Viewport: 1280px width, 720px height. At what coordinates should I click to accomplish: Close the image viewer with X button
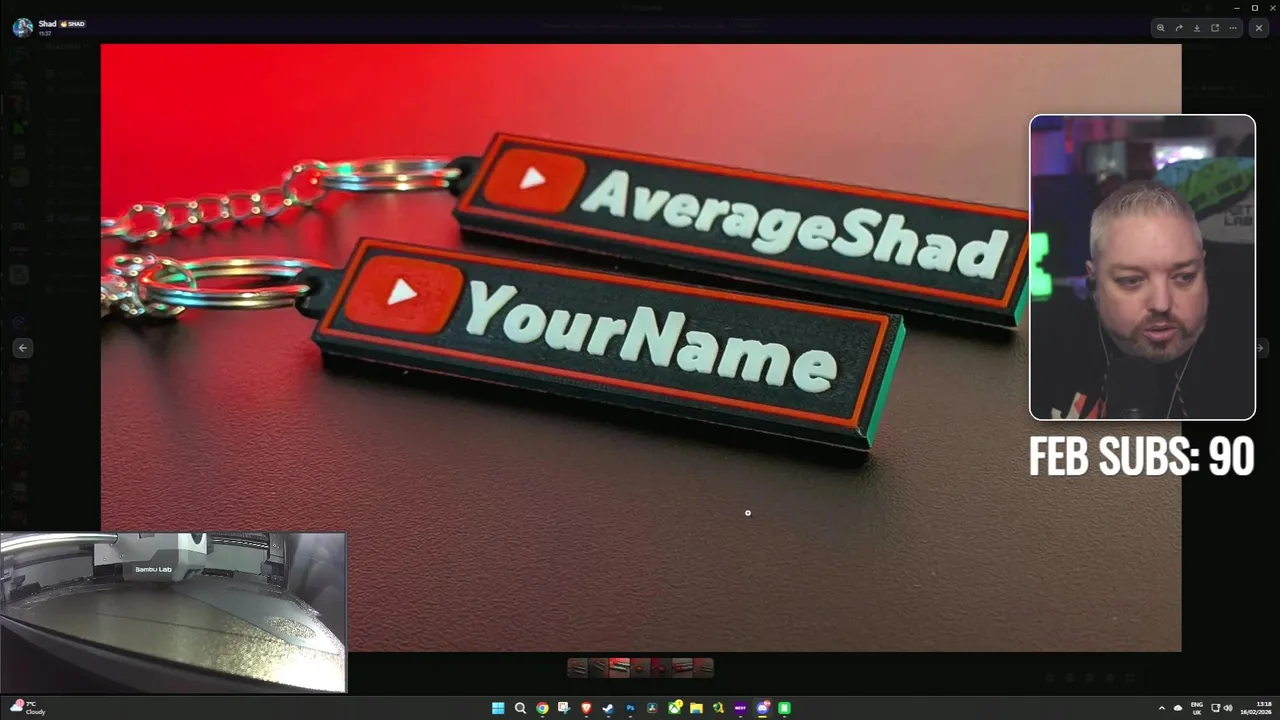point(1259,28)
